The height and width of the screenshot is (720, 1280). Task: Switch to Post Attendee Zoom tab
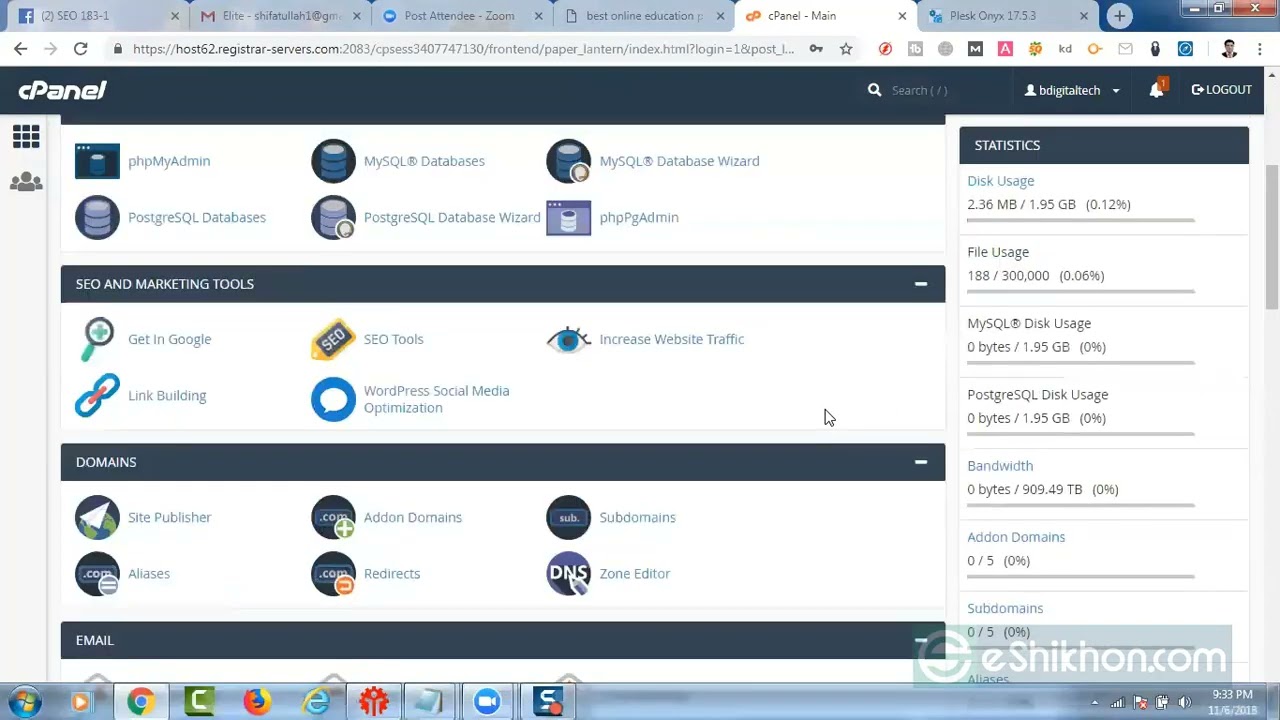pyautogui.click(x=460, y=16)
